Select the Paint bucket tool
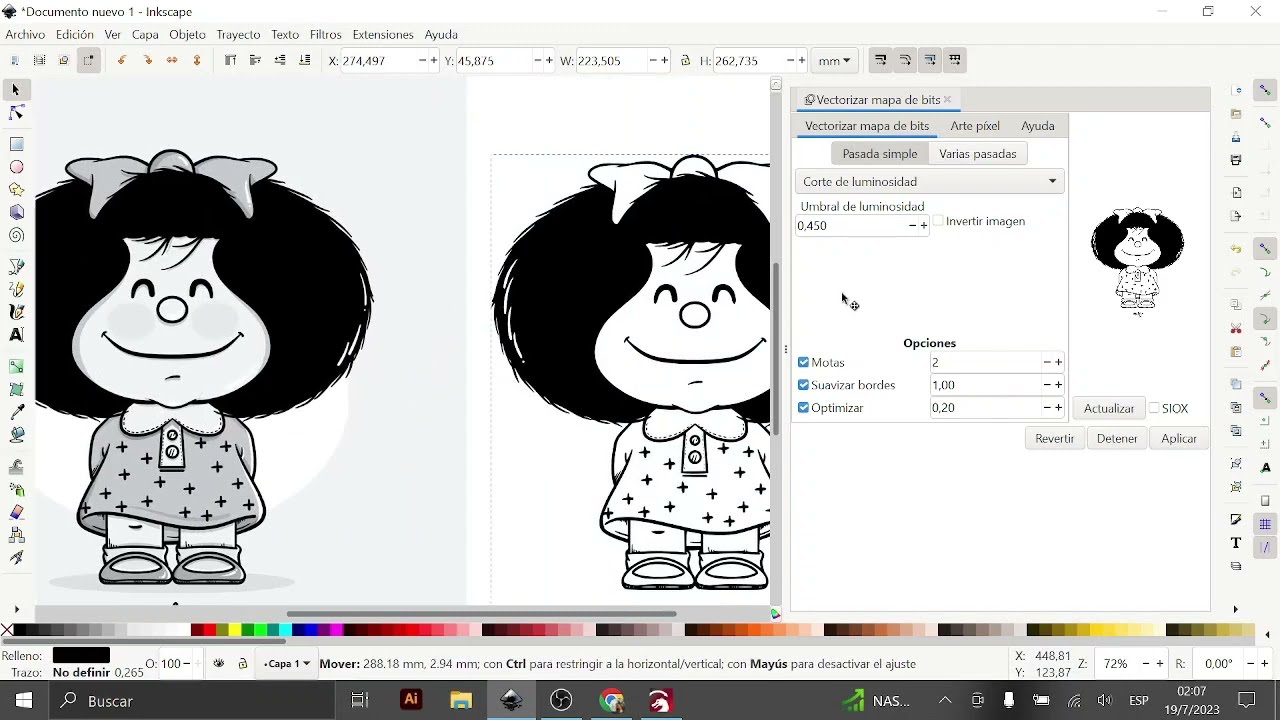This screenshot has height=720, width=1280. pyautogui.click(x=16, y=435)
